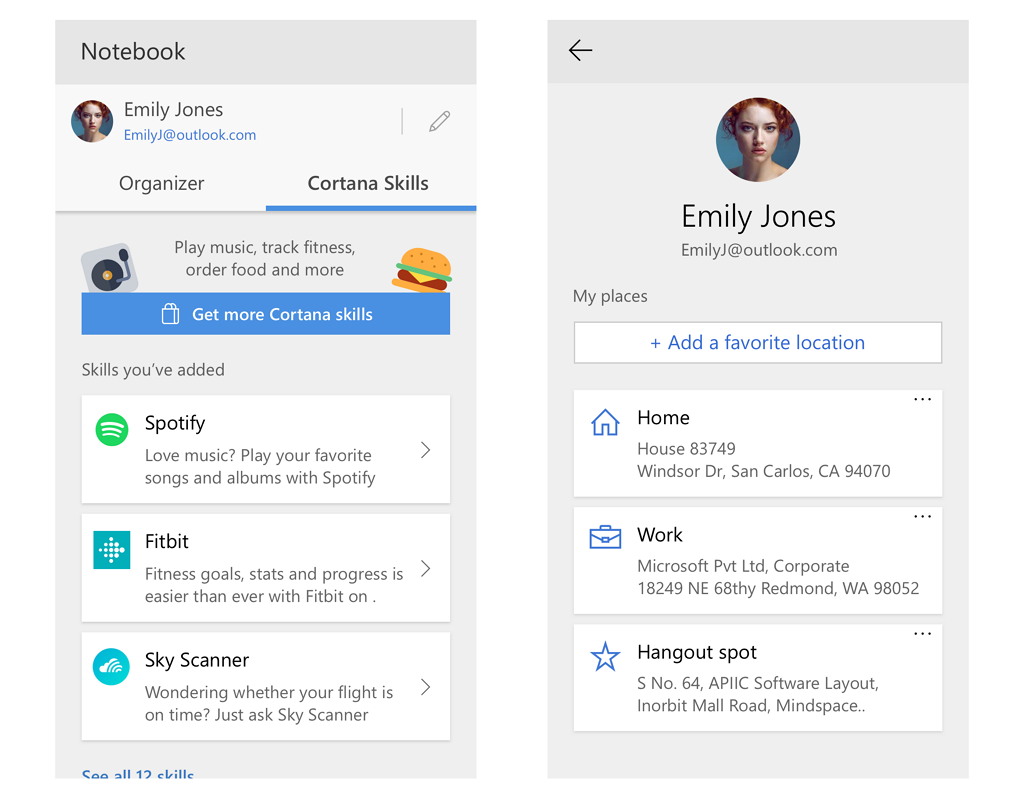Click small profile avatar in Notebook

coord(92,121)
